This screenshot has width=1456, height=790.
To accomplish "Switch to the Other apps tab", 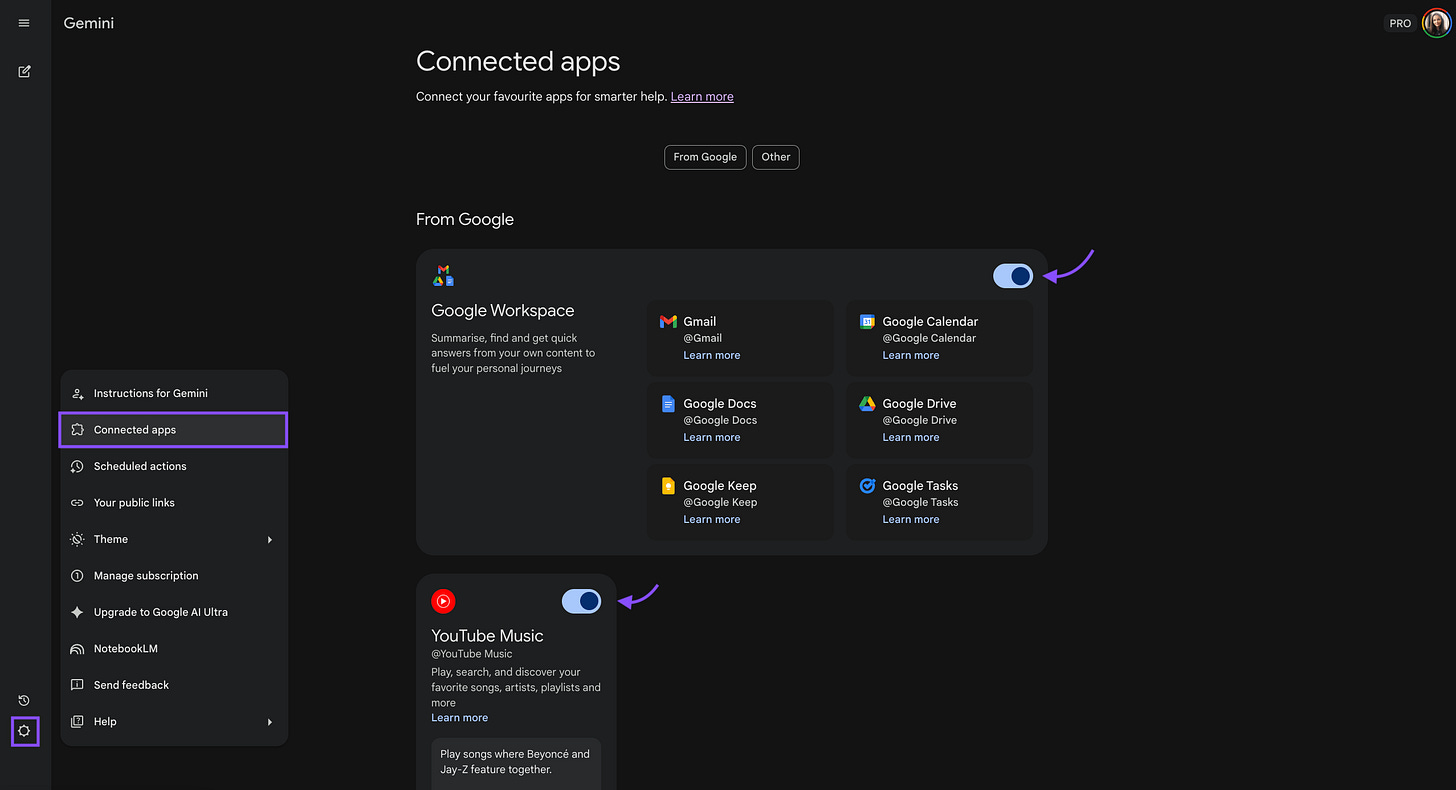I will tap(775, 157).
